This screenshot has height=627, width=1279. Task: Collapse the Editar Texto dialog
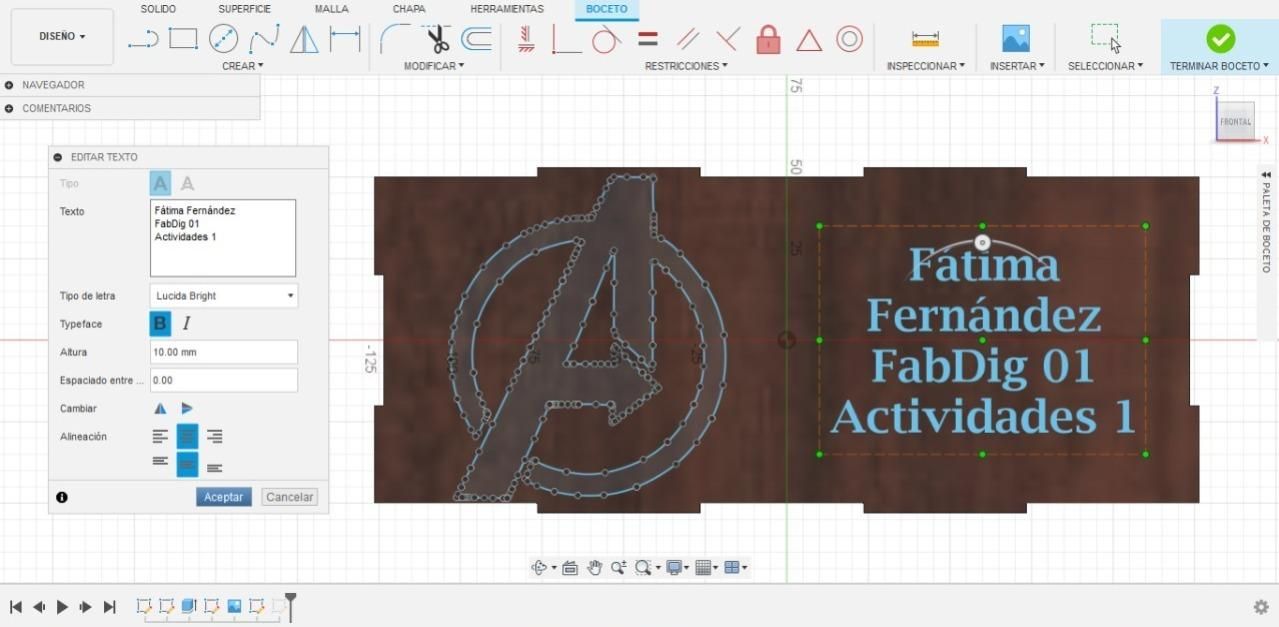(x=58, y=157)
